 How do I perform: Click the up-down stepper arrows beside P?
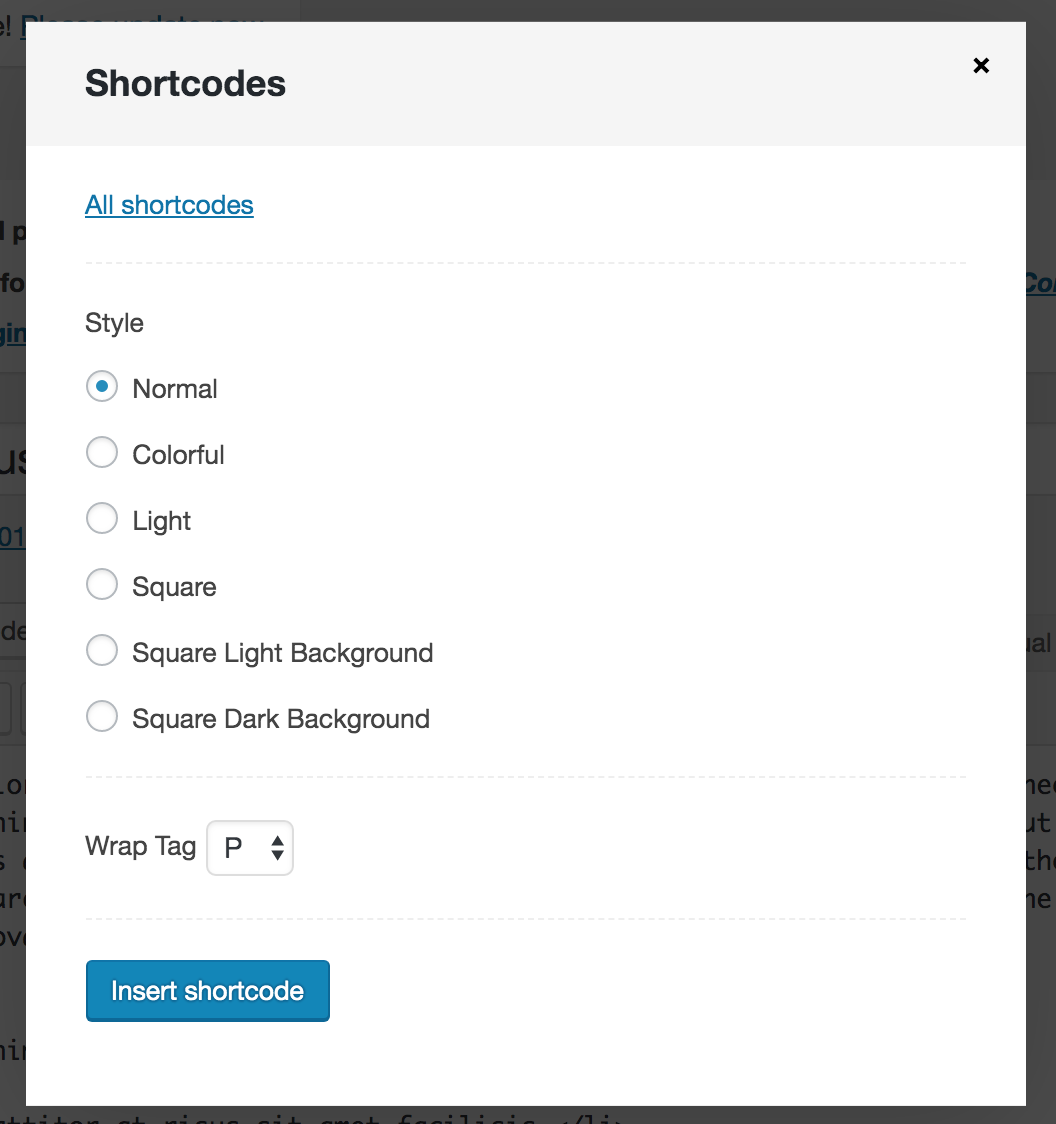pos(277,847)
